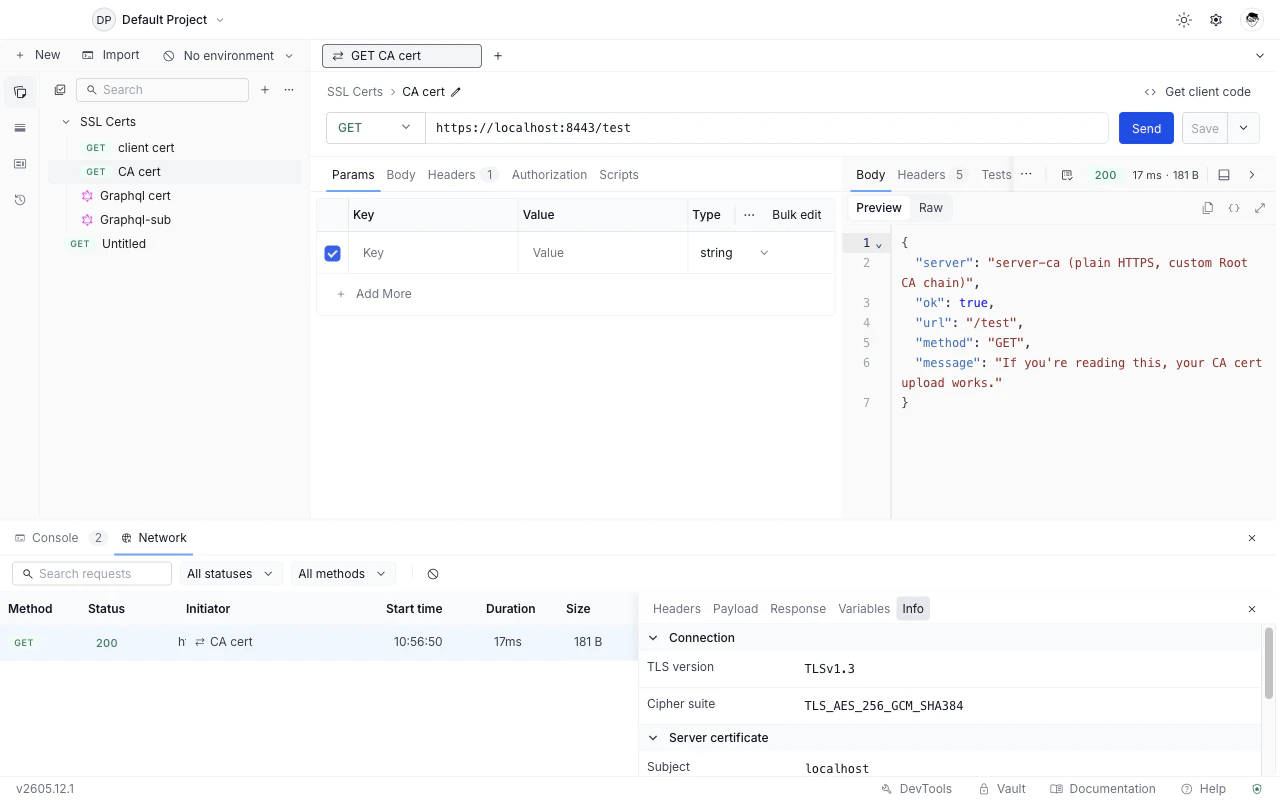Open DevTools from status bar

916,789
